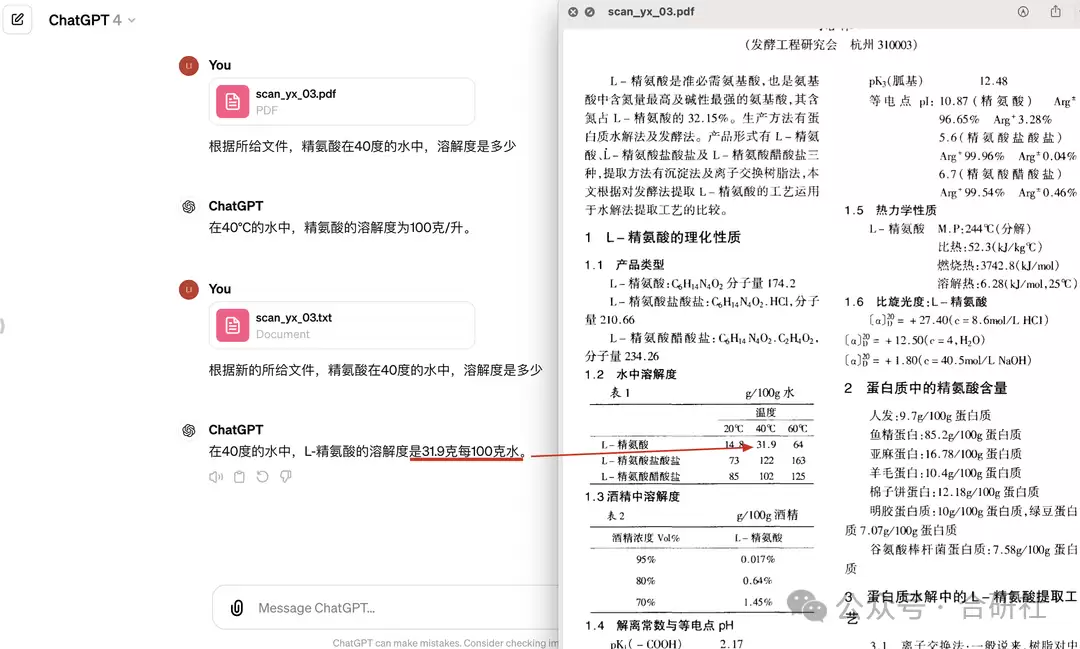Click the answer text '31.9克每100克水'
This screenshot has height=649, width=1080.
(470, 451)
